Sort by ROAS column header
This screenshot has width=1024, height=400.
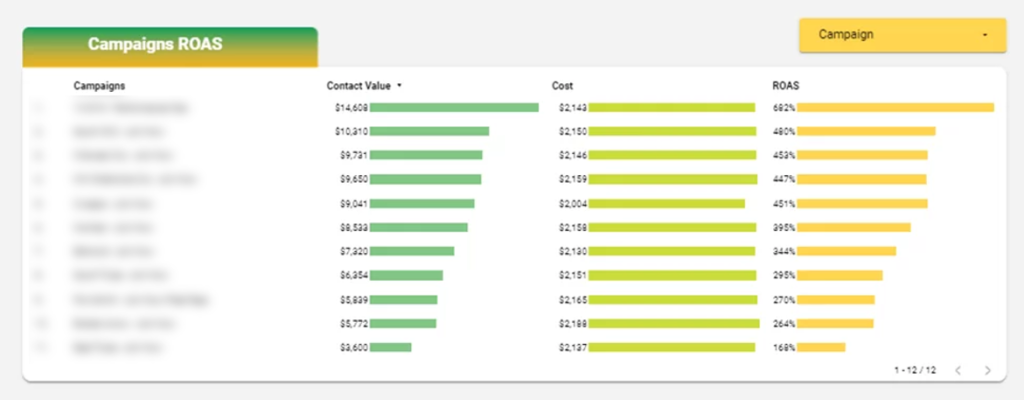point(785,86)
